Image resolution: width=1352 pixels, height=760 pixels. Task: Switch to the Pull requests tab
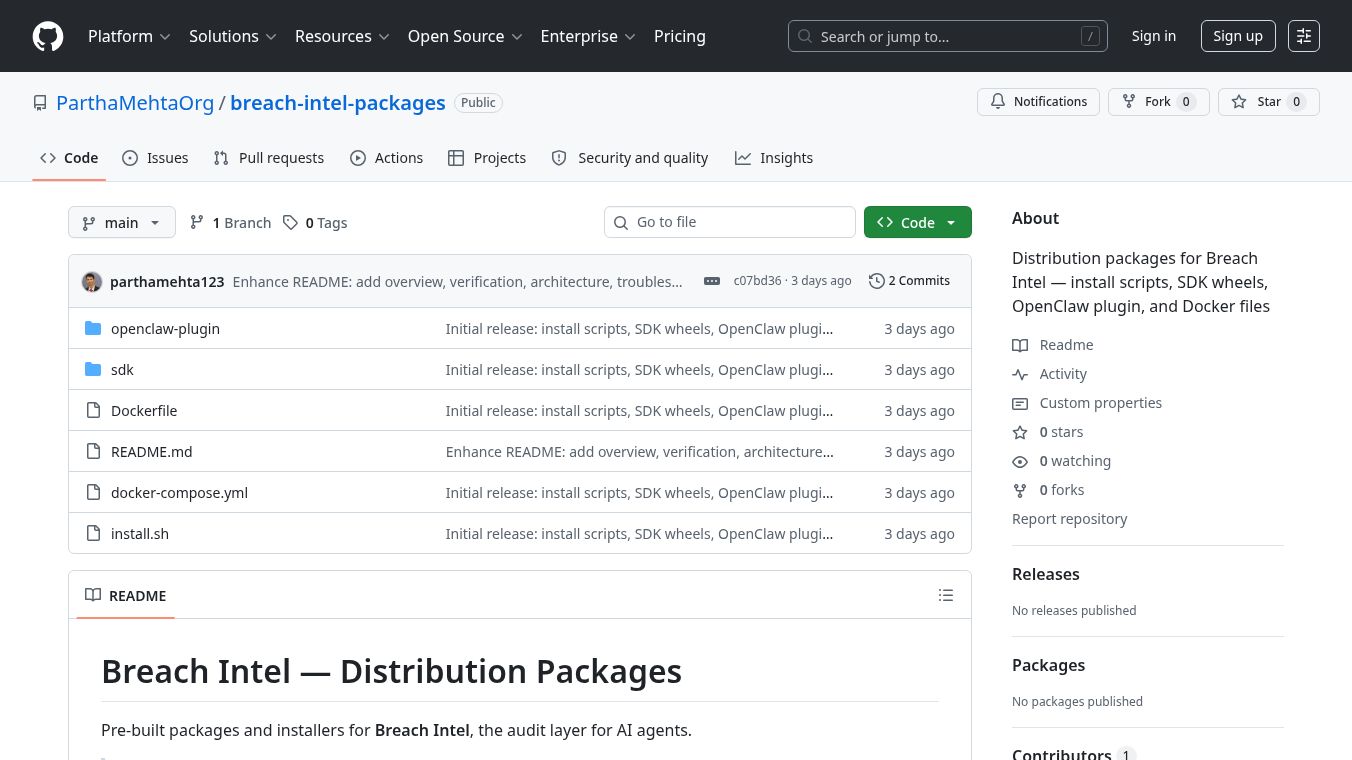(x=269, y=158)
